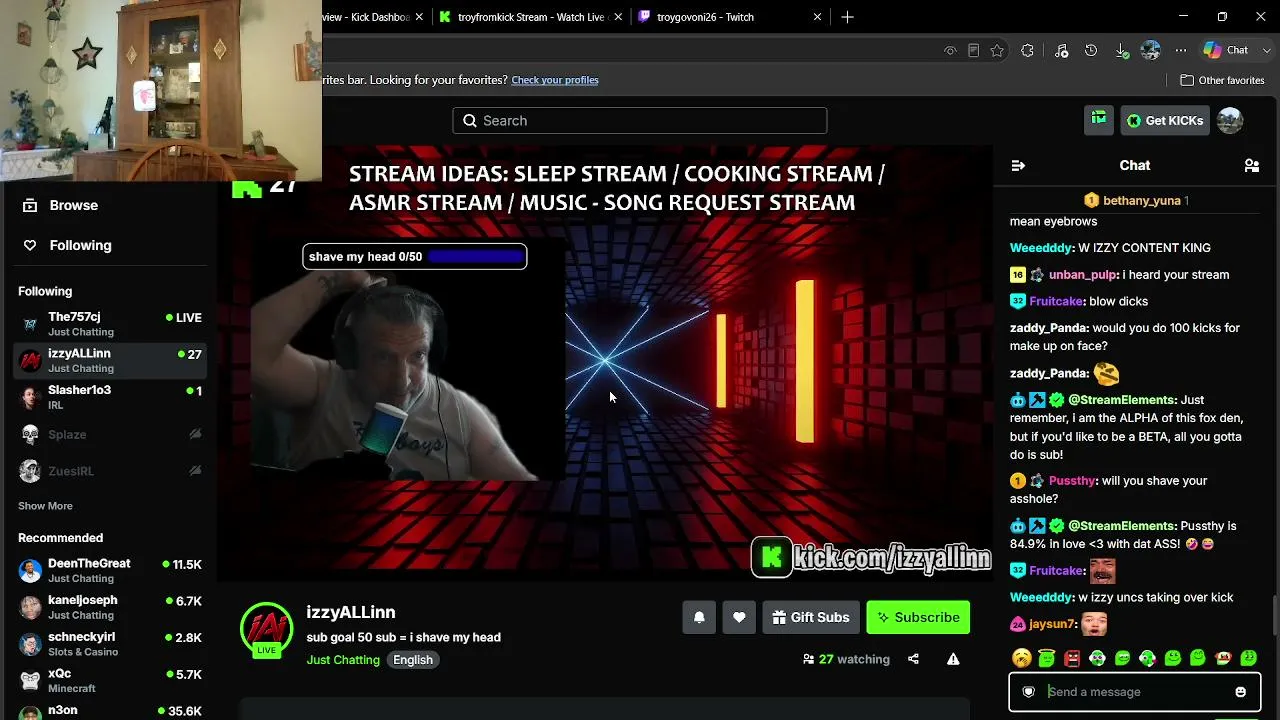
Task: Insert the last green emote in quick row
Action: pos(1249,658)
